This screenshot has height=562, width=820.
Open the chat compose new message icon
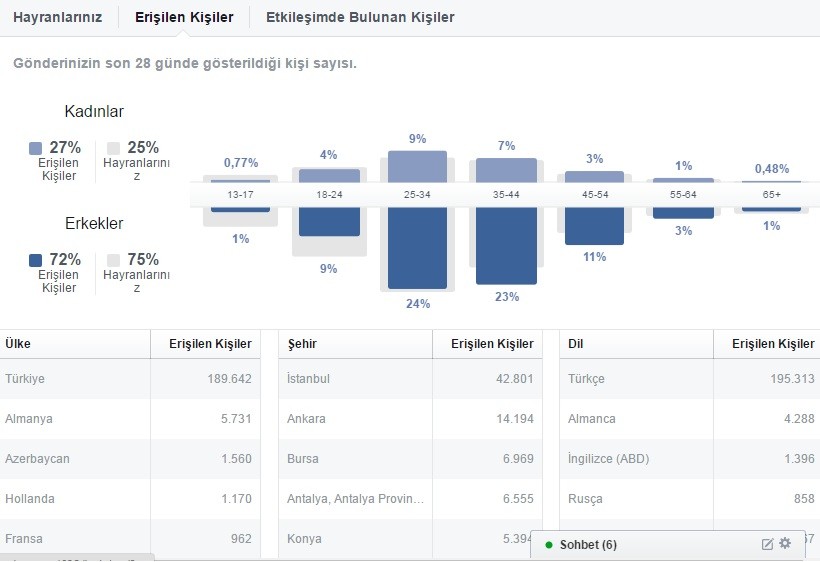[x=767, y=544]
